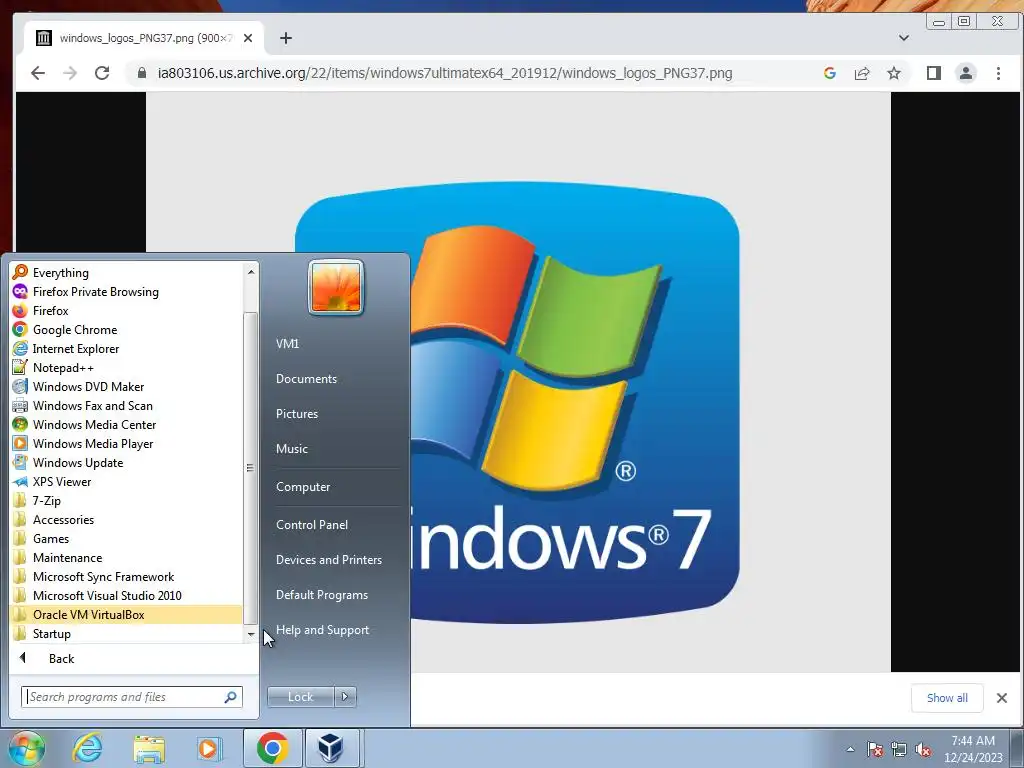
Task: Open the tab search dropdown arrow
Action: 904,38
